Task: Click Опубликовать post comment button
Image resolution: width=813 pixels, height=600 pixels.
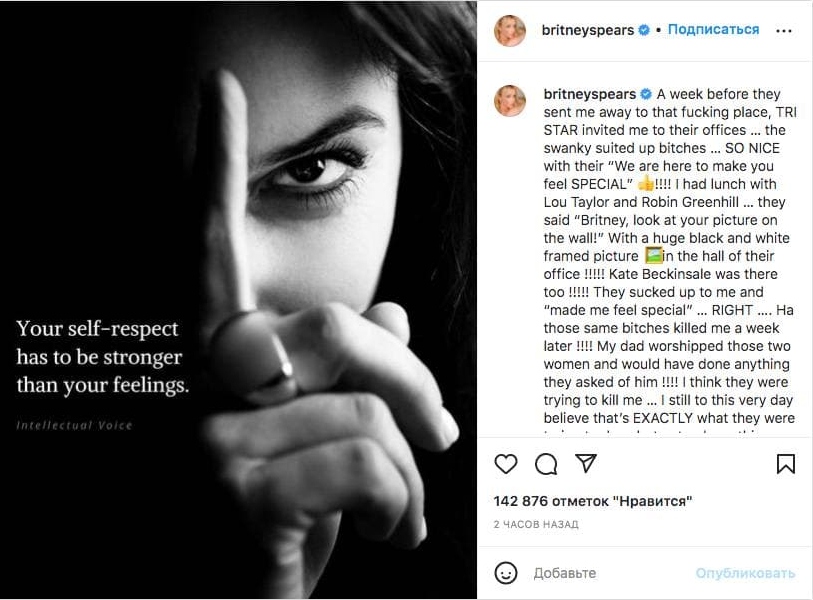Action: coord(745,573)
